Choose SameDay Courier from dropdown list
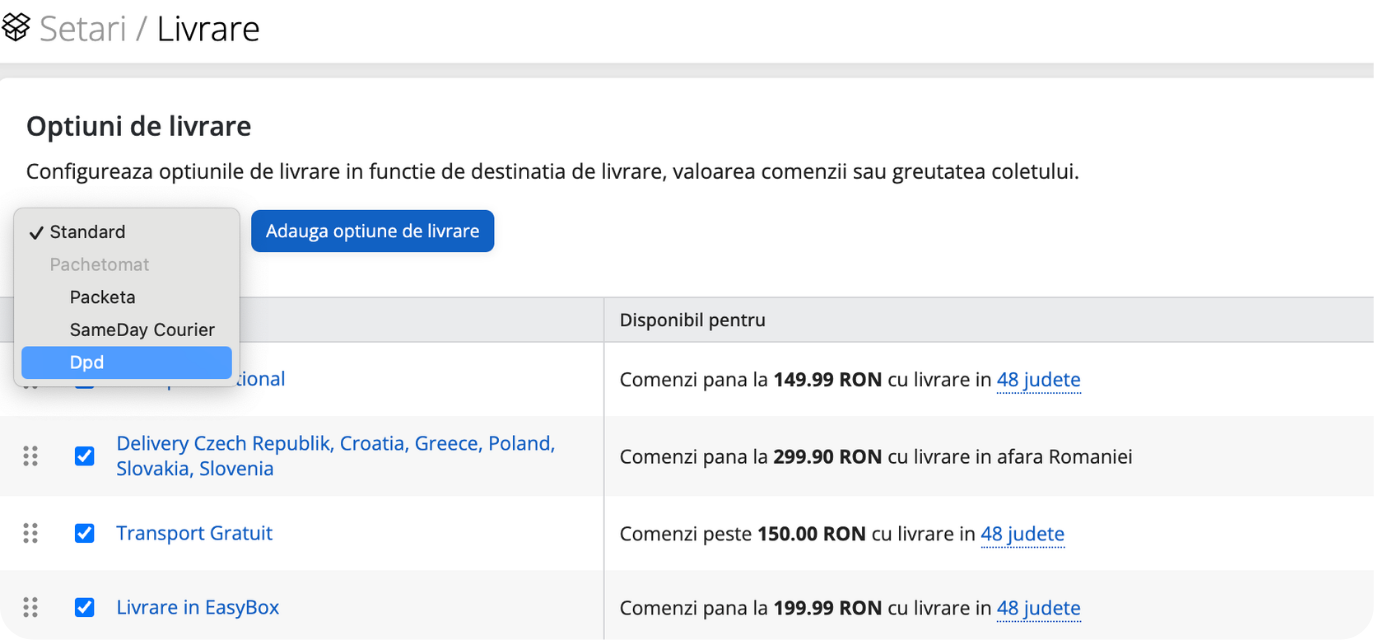The height and width of the screenshot is (640, 1374). (x=126, y=330)
